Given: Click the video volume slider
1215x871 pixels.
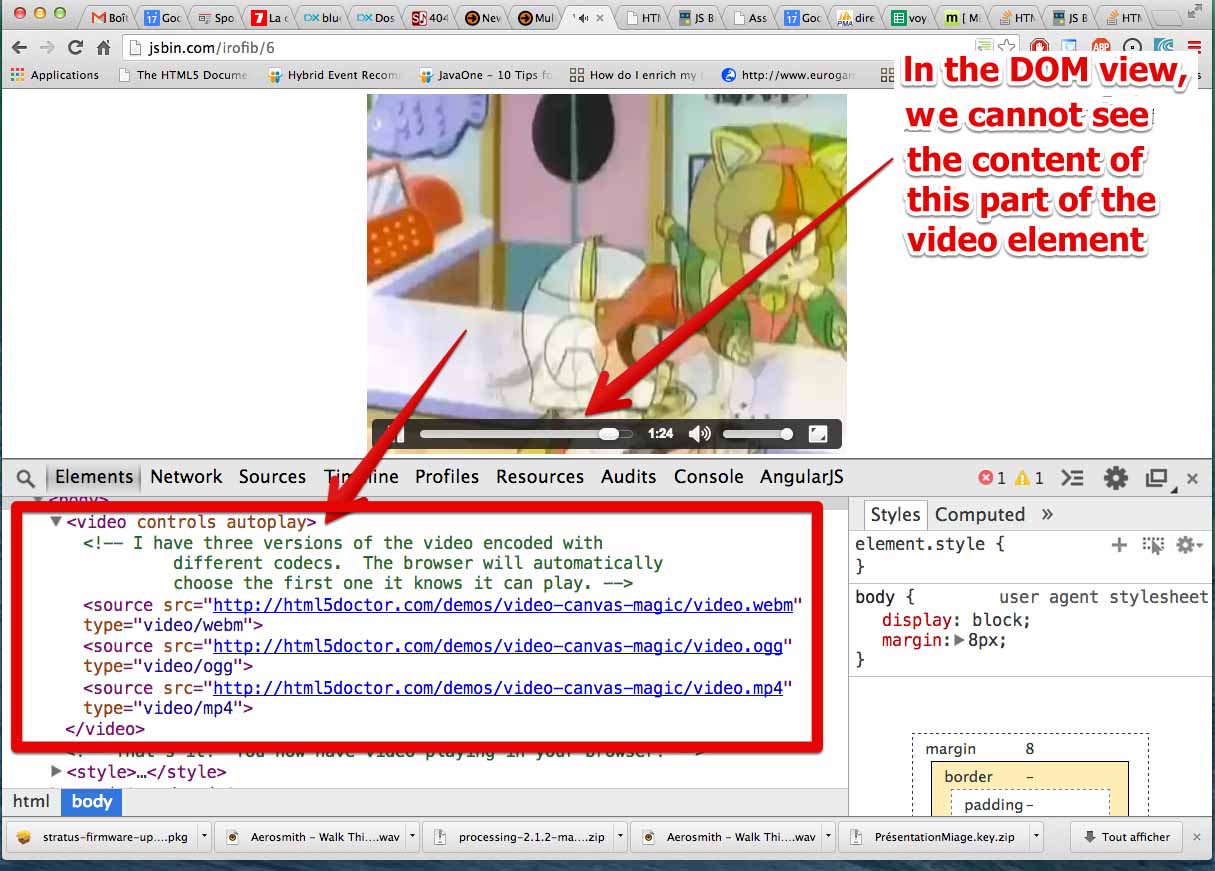Looking at the screenshot, I should pos(757,433).
